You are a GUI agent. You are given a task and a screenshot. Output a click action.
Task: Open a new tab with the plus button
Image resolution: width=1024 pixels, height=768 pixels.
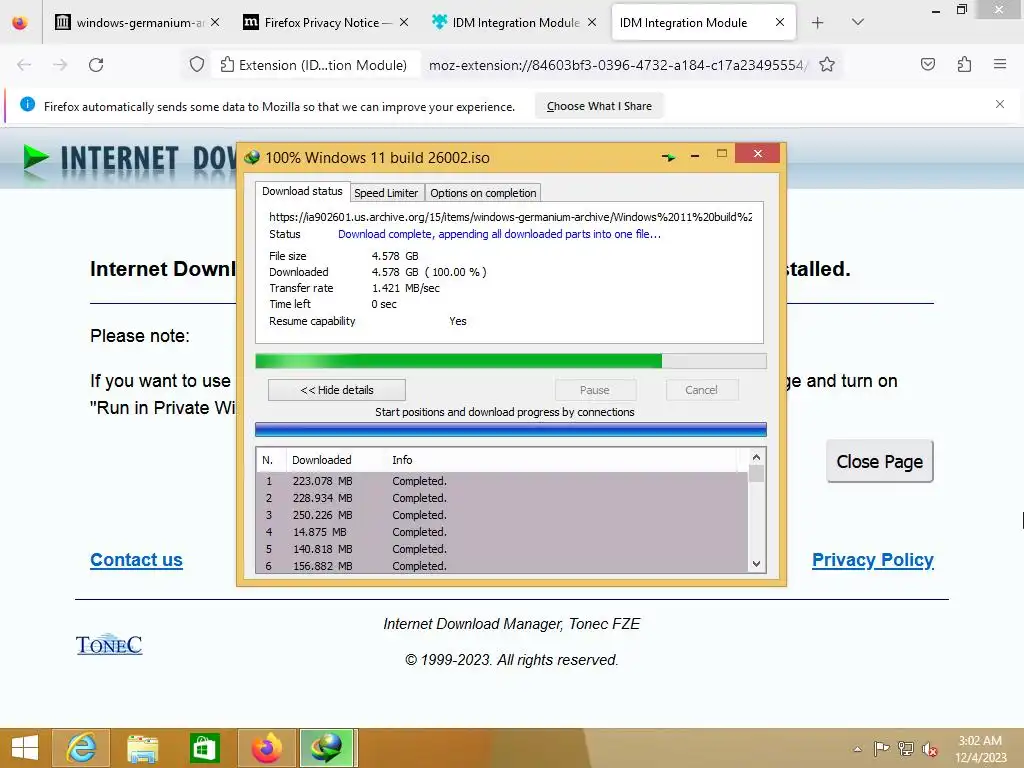817,23
